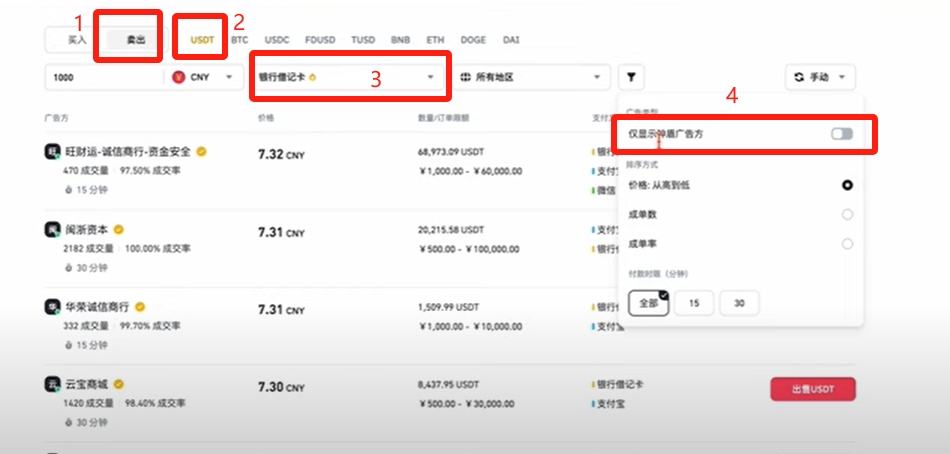Click the red CNY currency icon

tap(179, 77)
